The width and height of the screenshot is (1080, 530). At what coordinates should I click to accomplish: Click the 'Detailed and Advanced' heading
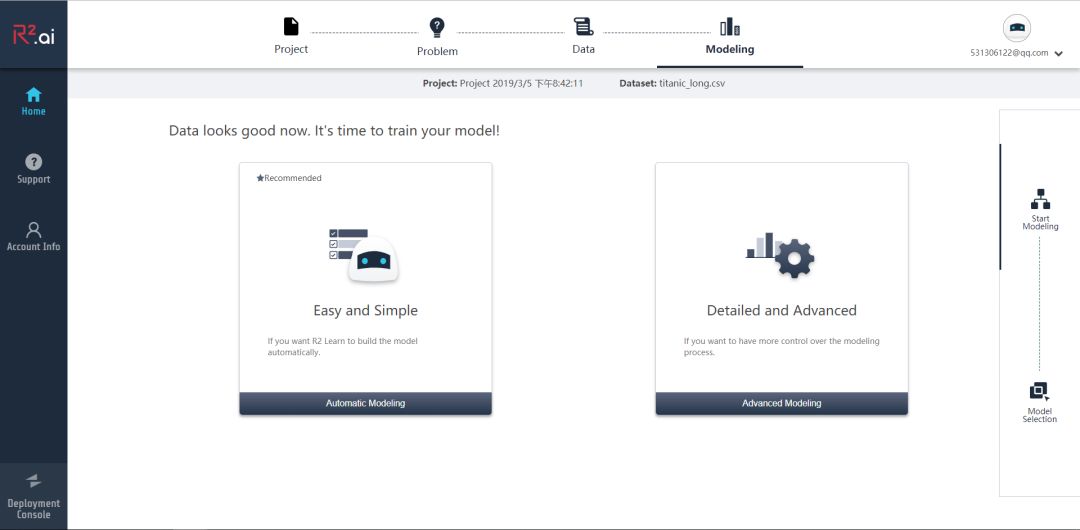pos(781,310)
